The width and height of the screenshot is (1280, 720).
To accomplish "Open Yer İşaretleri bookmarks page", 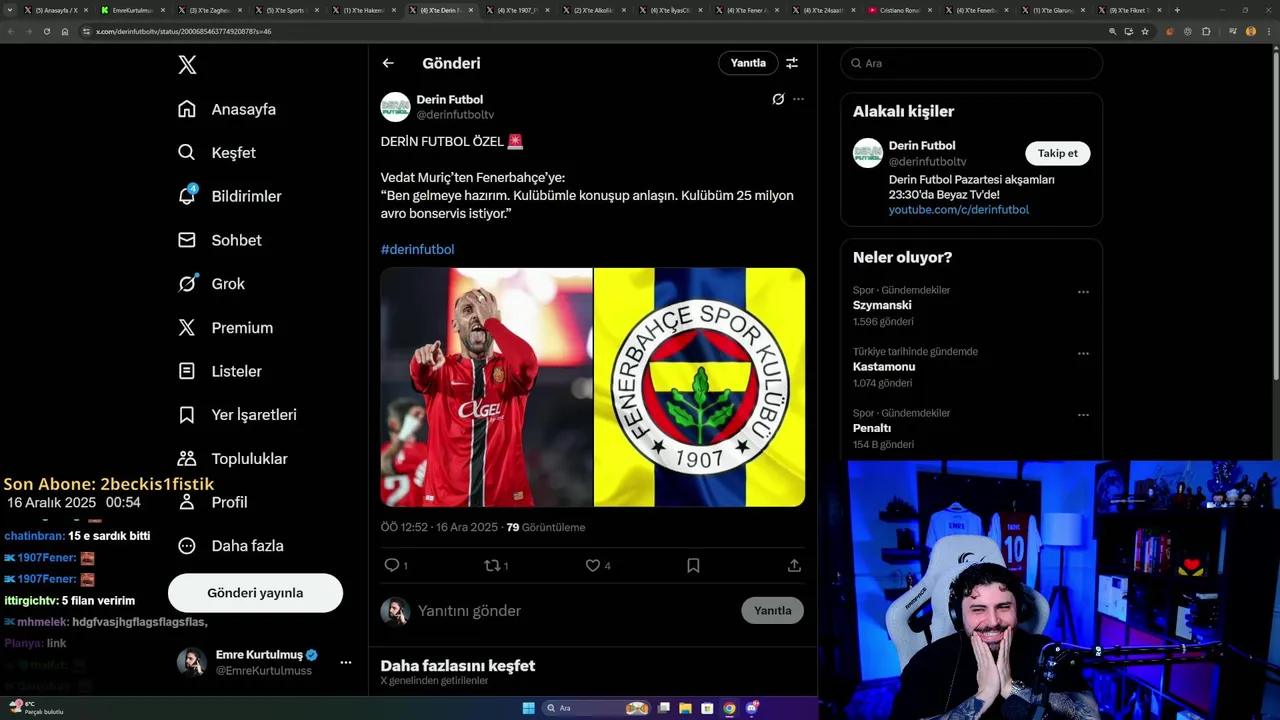I will (237, 415).
